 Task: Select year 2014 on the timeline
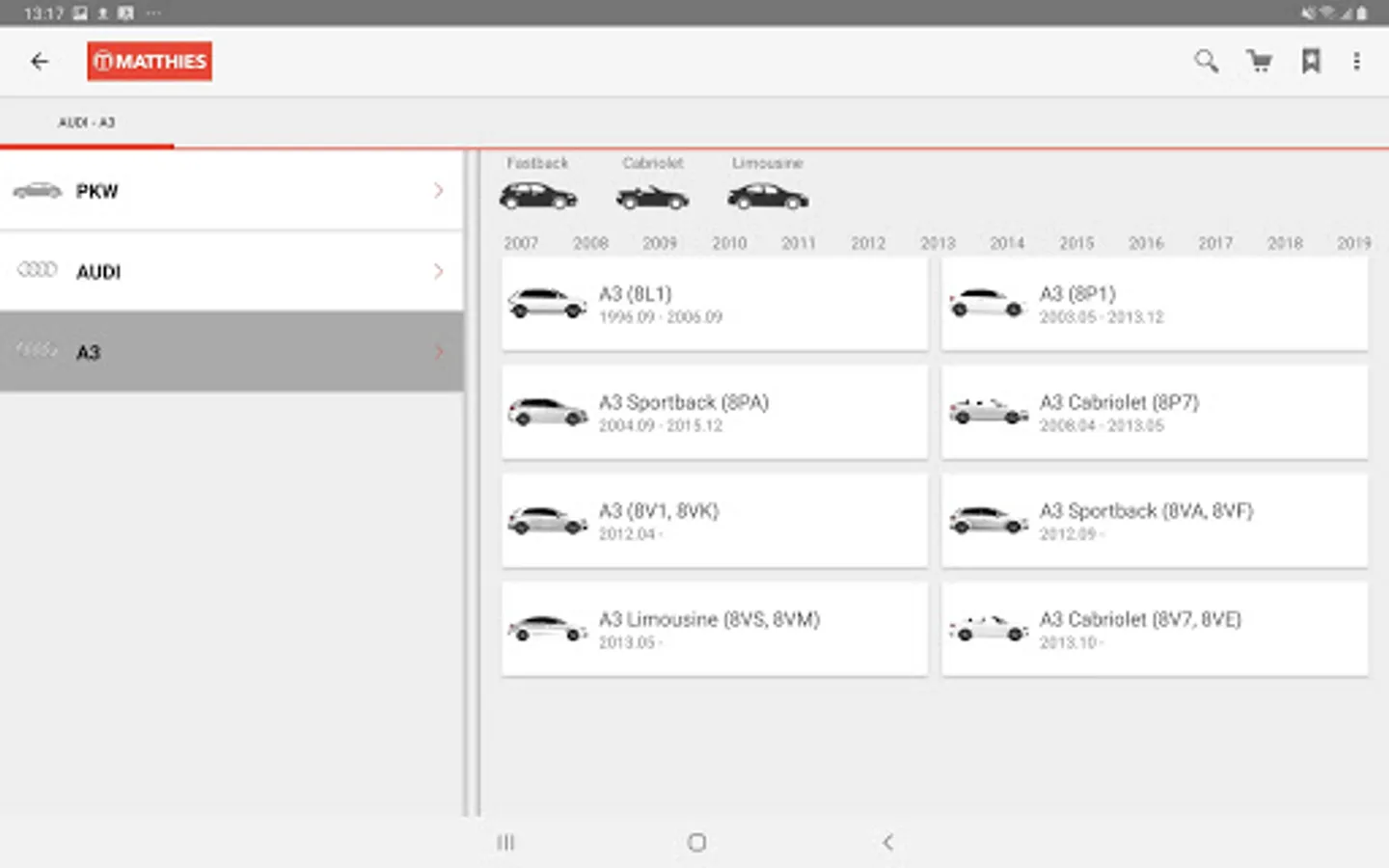point(1007,243)
